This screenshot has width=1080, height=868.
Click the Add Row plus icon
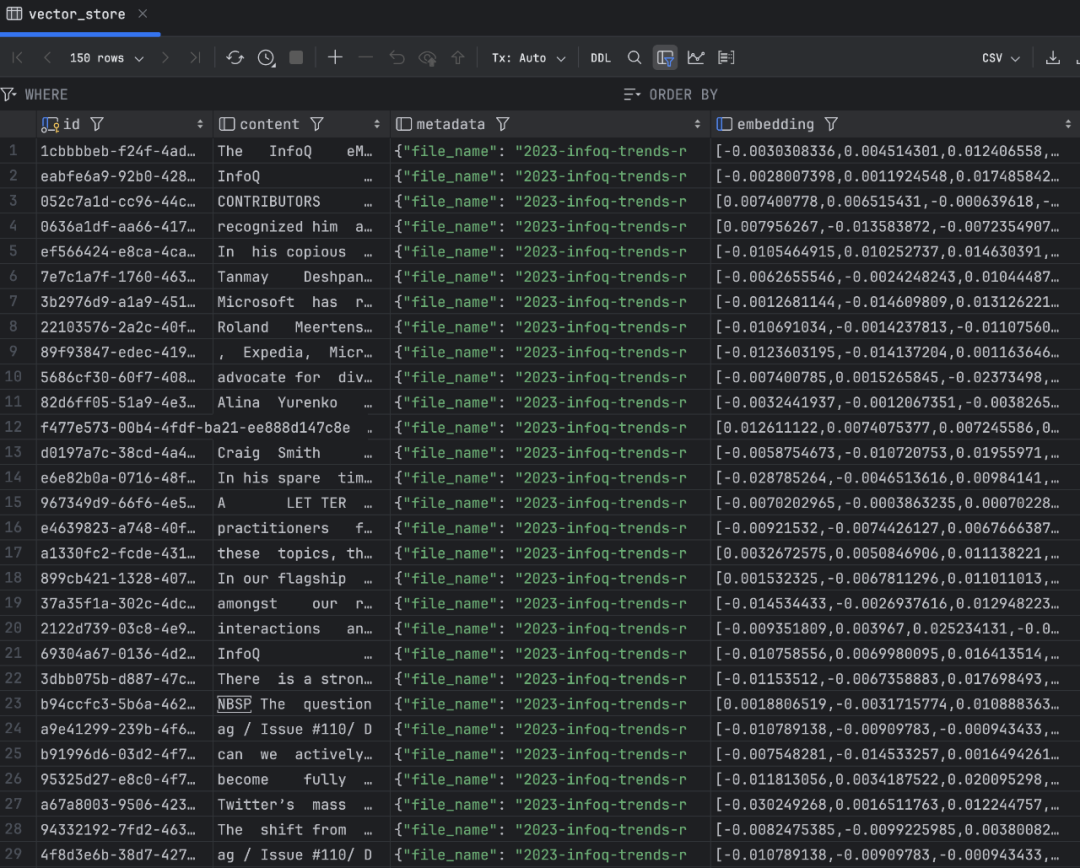pyautogui.click(x=335, y=58)
